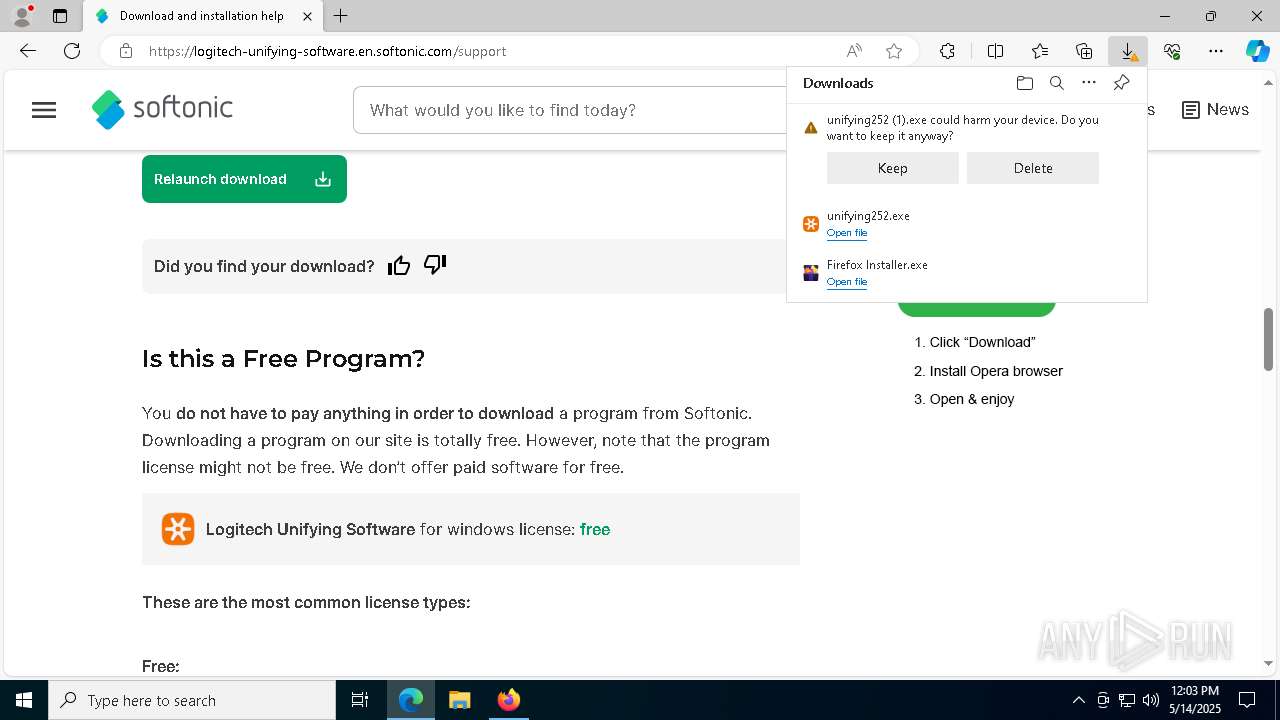
Task: Open the News section
Action: (1216, 110)
